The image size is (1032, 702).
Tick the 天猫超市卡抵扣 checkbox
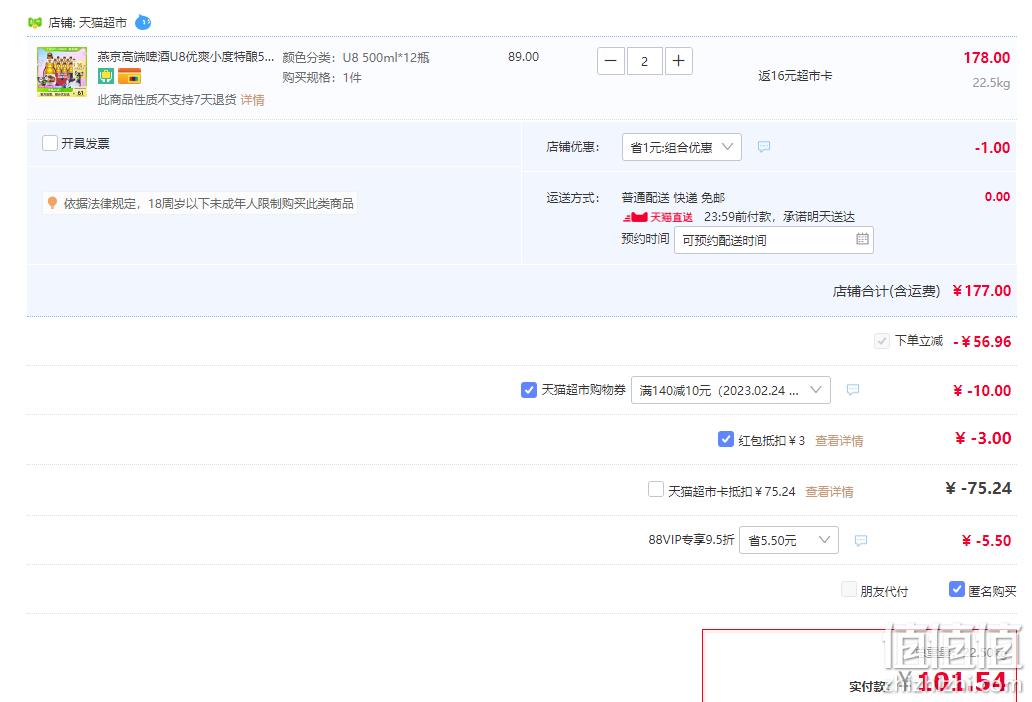pyautogui.click(x=656, y=489)
